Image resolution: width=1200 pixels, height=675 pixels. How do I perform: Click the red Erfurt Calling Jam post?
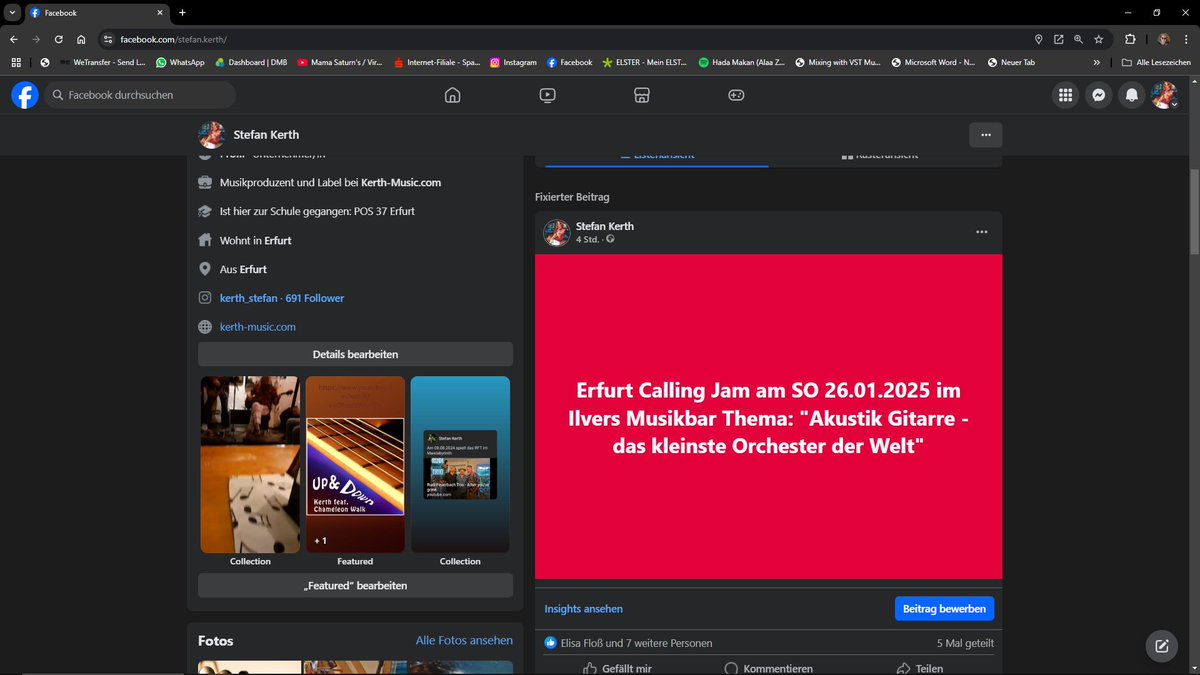[x=768, y=416]
